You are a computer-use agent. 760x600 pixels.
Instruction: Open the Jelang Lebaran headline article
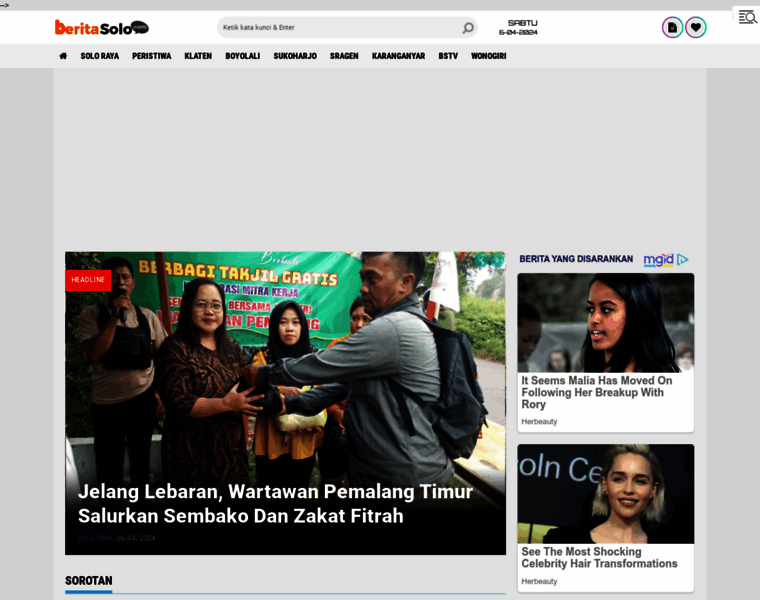pyautogui.click(x=275, y=504)
